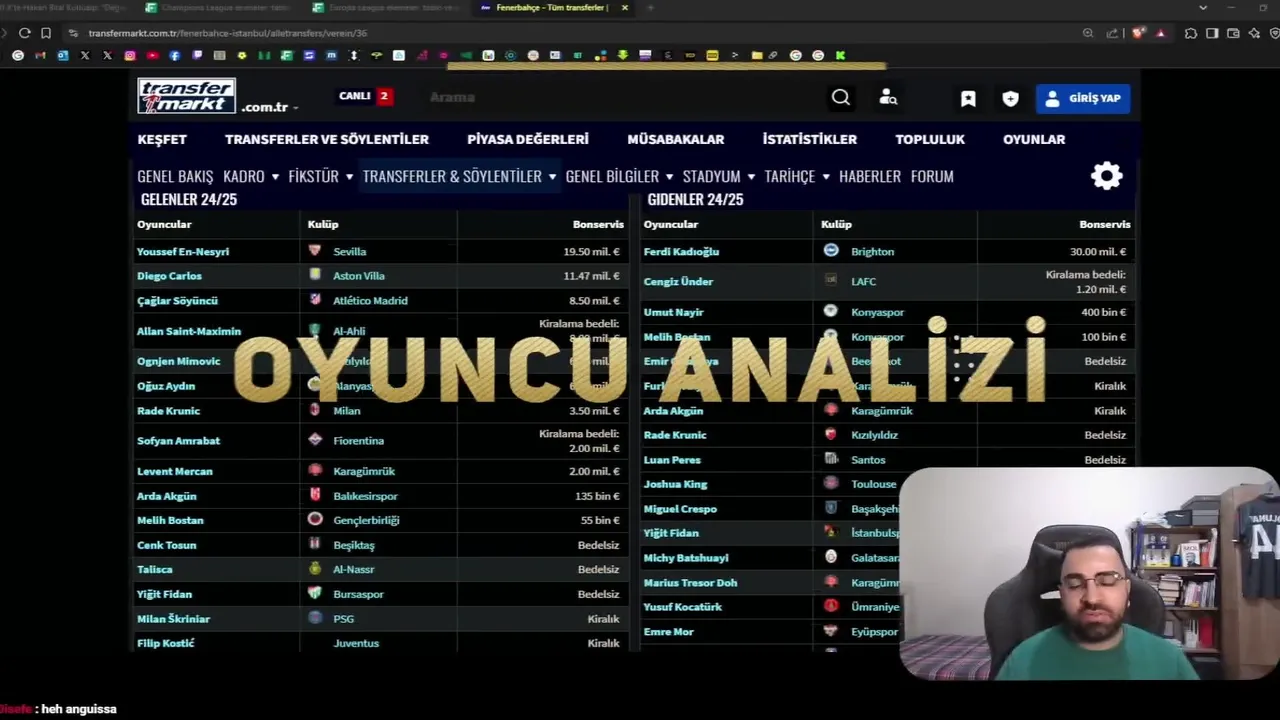Close the Fenerbahçe browser tab

[x=625, y=8]
